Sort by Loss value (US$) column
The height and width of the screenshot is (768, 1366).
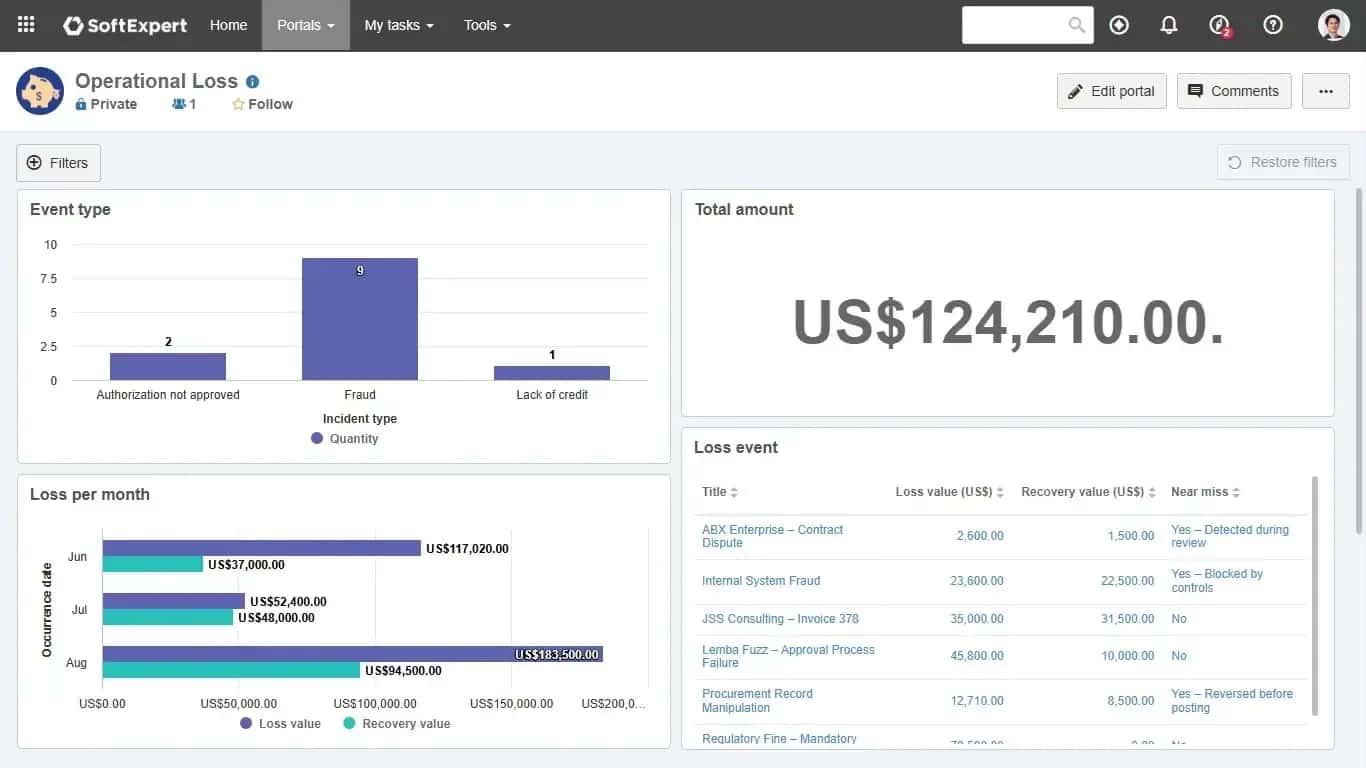950,492
